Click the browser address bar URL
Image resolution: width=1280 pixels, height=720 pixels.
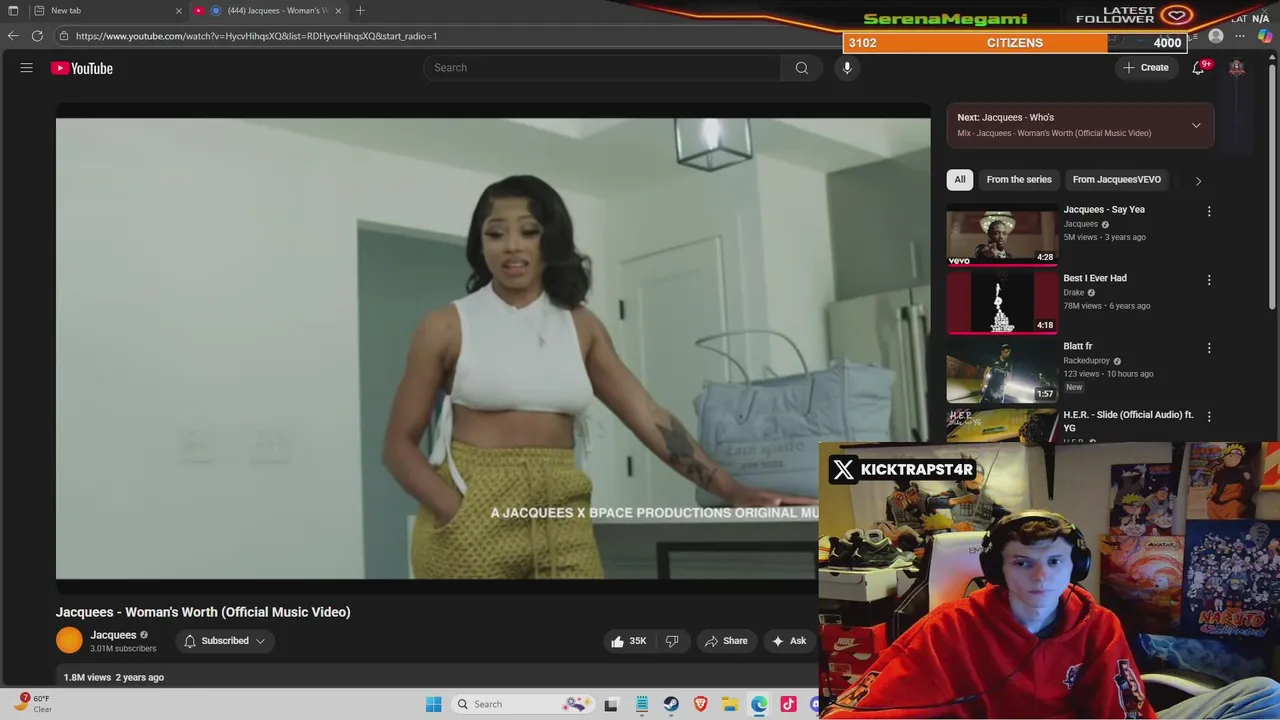pos(256,36)
